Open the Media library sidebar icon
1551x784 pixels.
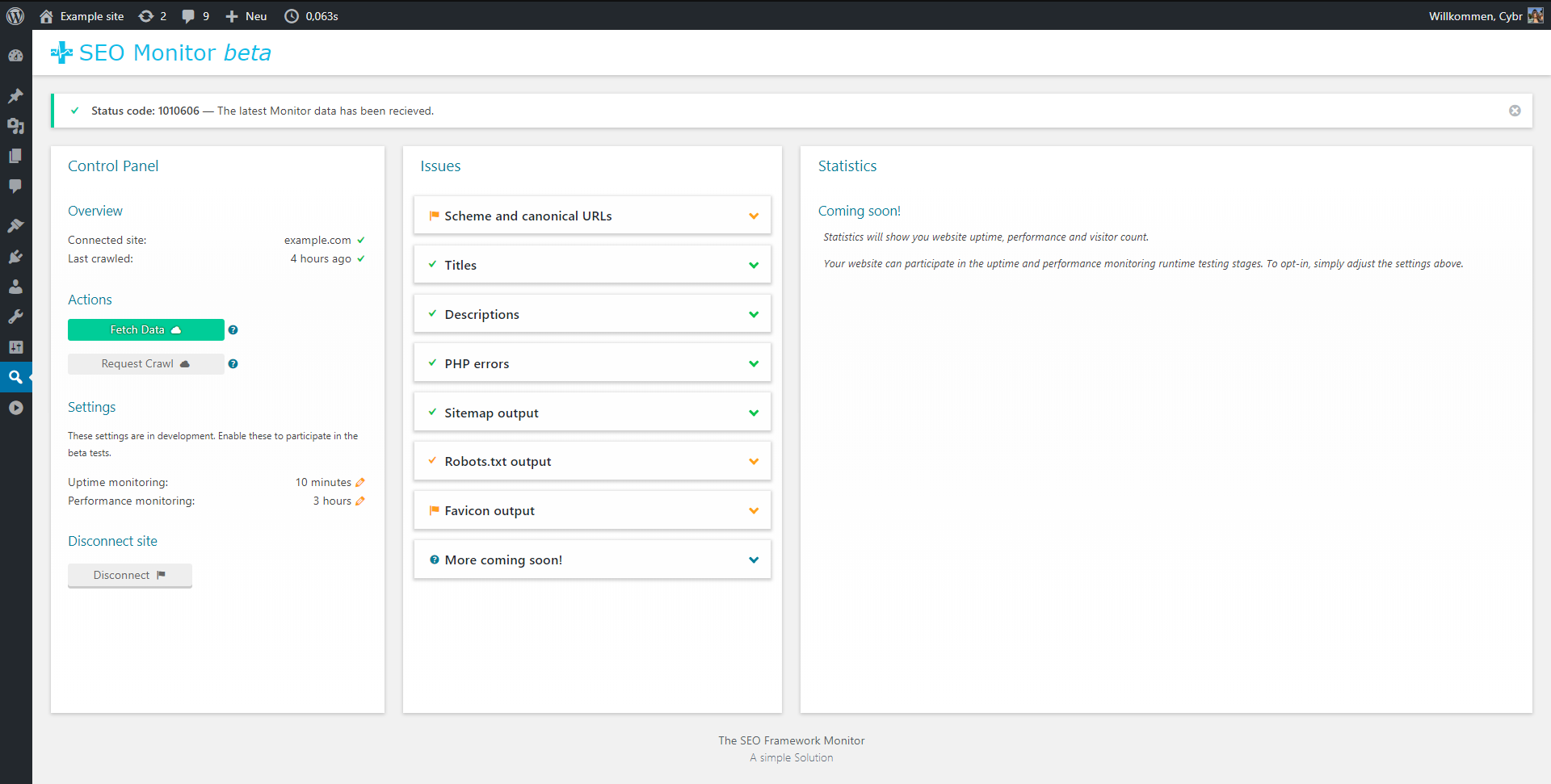15,126
